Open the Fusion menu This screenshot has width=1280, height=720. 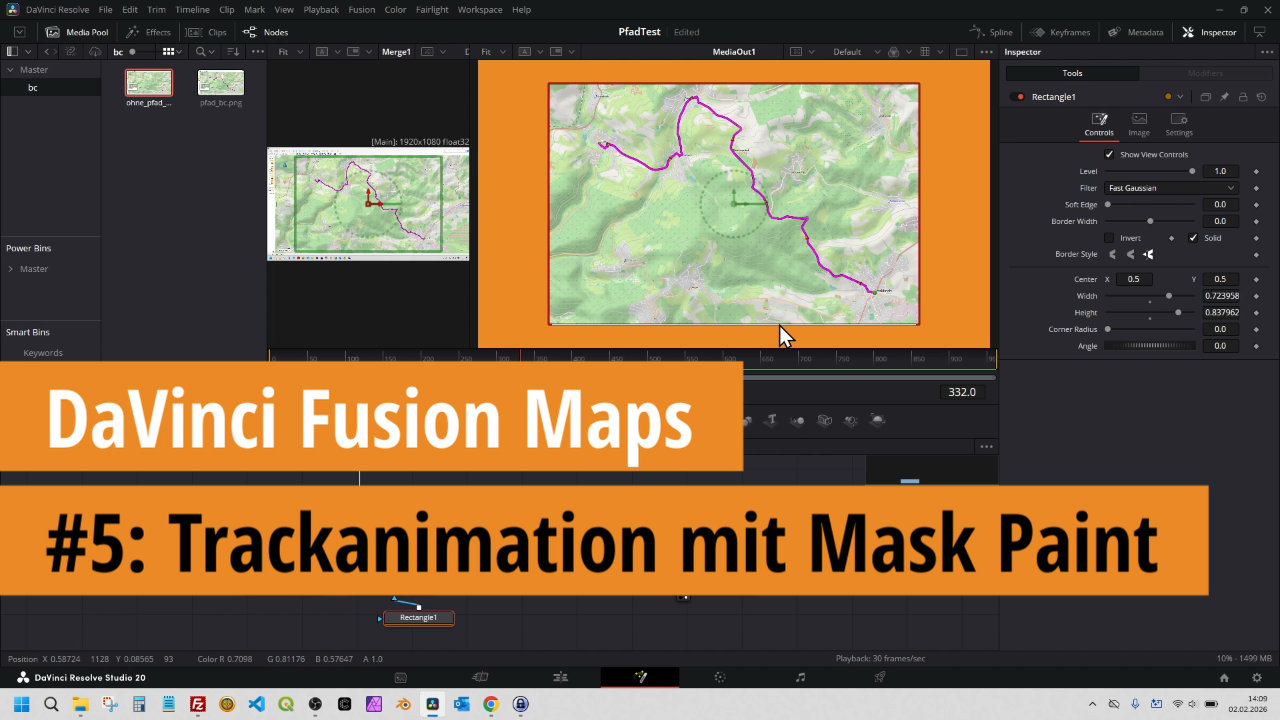[361, 9]
